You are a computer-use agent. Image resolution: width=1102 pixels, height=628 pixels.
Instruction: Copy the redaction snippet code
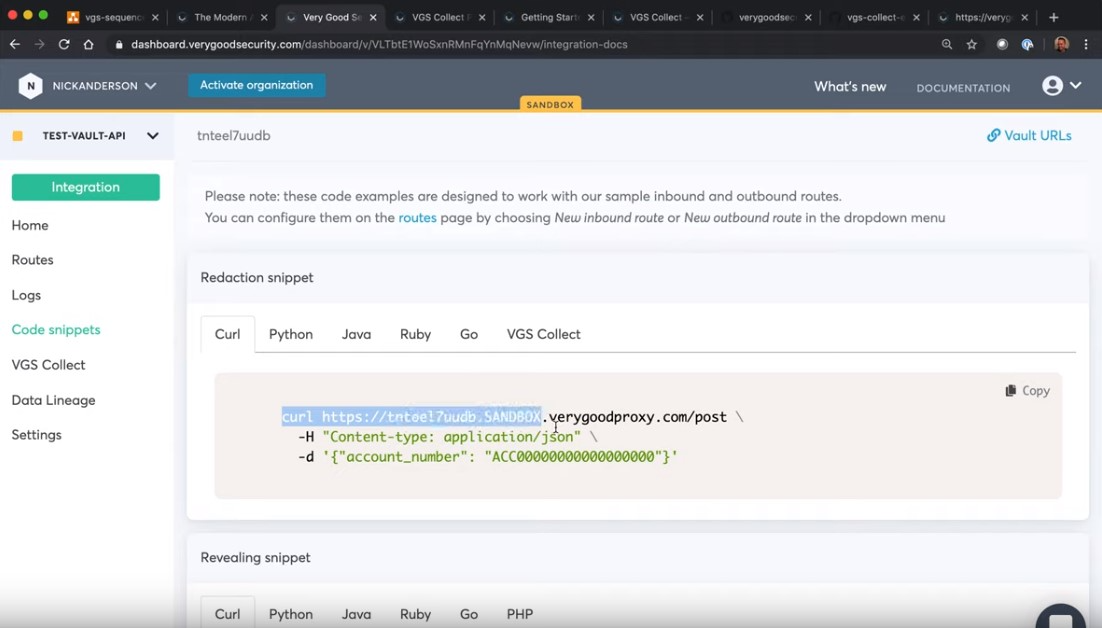1027,390
